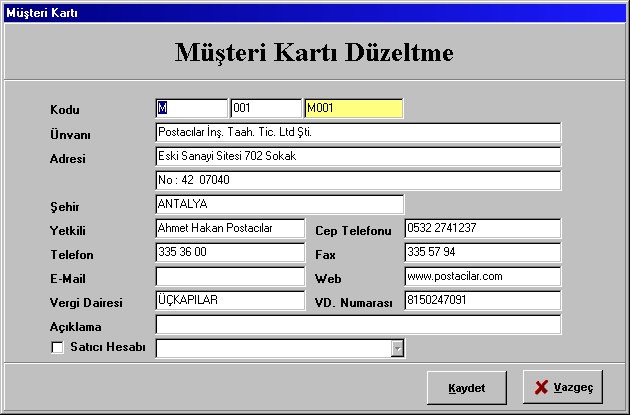630x415 pixels.
Task: Click the Yetkili contact name field
Action: click(x=230, y=228)
